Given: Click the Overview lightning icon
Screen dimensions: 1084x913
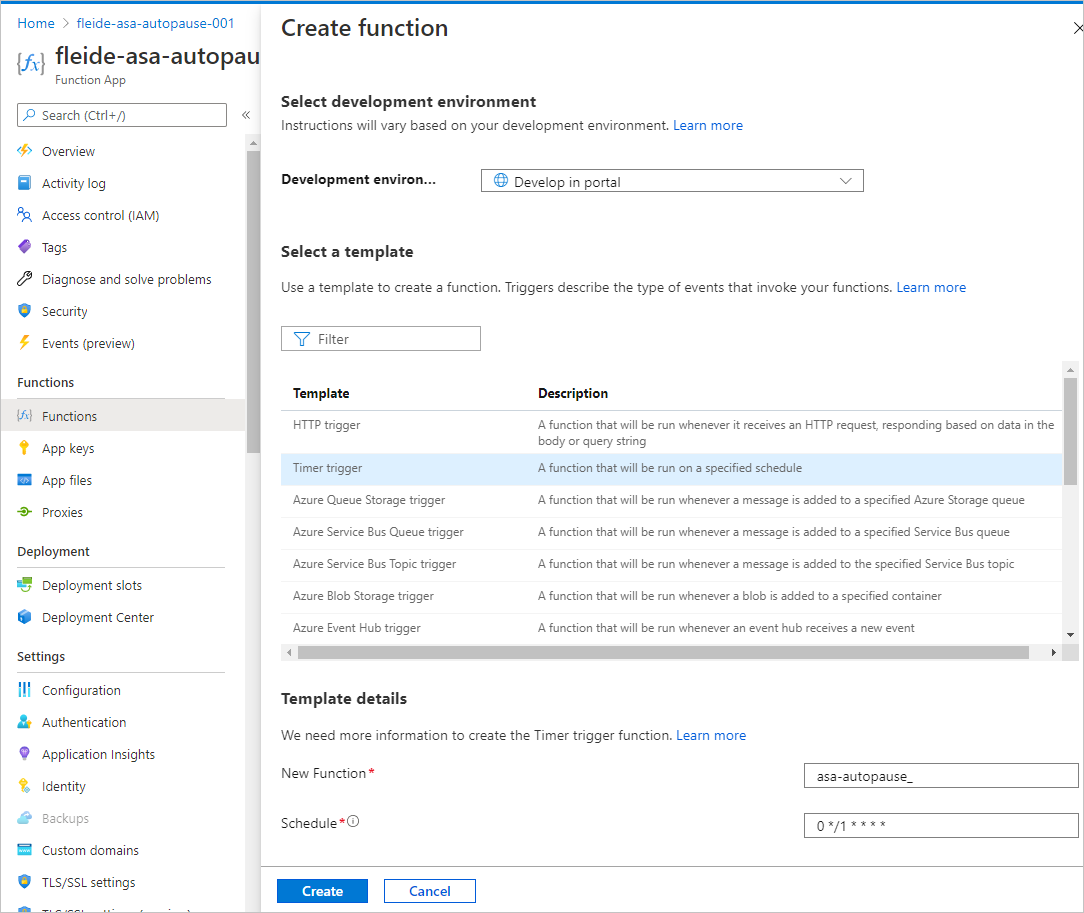Looking at the screenshot, I should tap(25, 151).
